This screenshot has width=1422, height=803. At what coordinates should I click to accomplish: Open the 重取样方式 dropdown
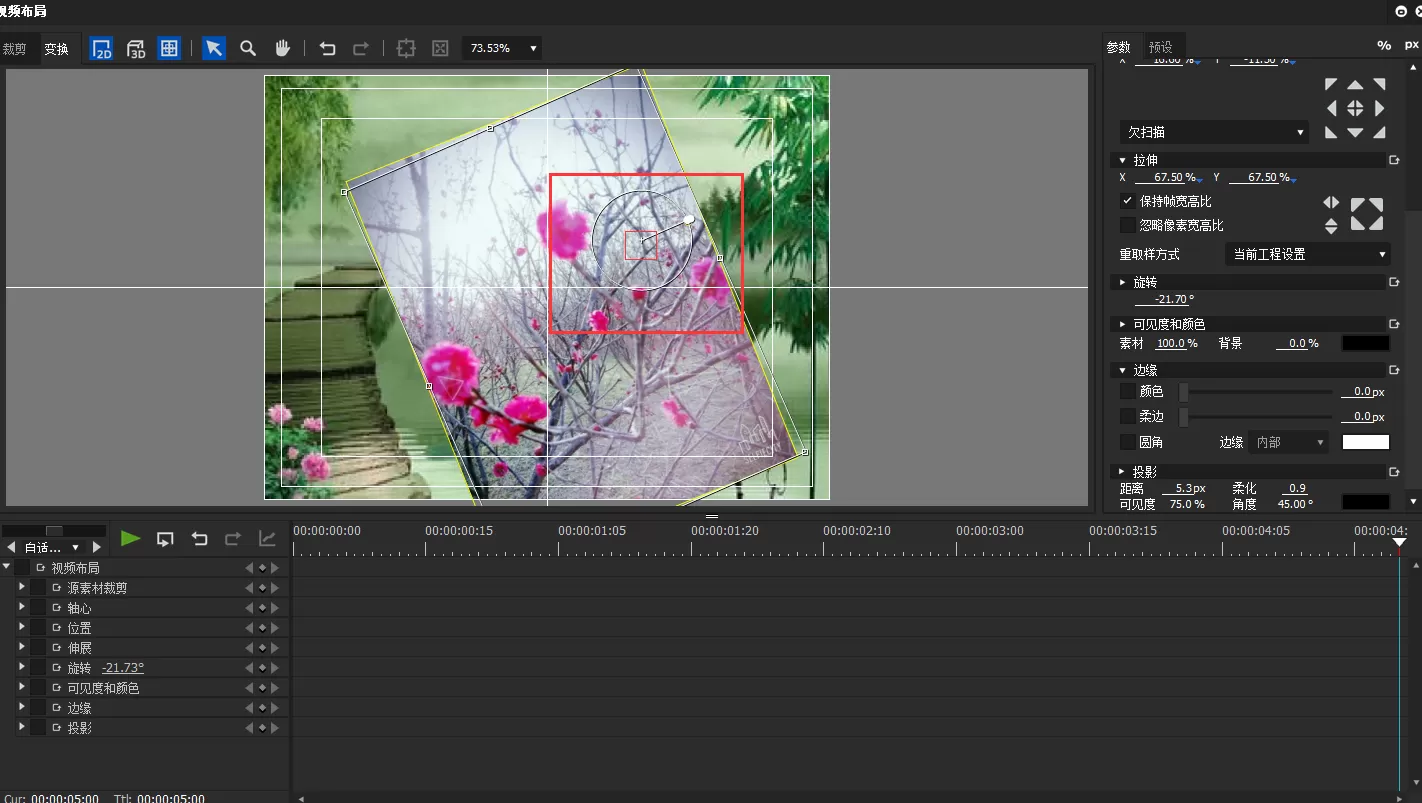coord(1308,254)
